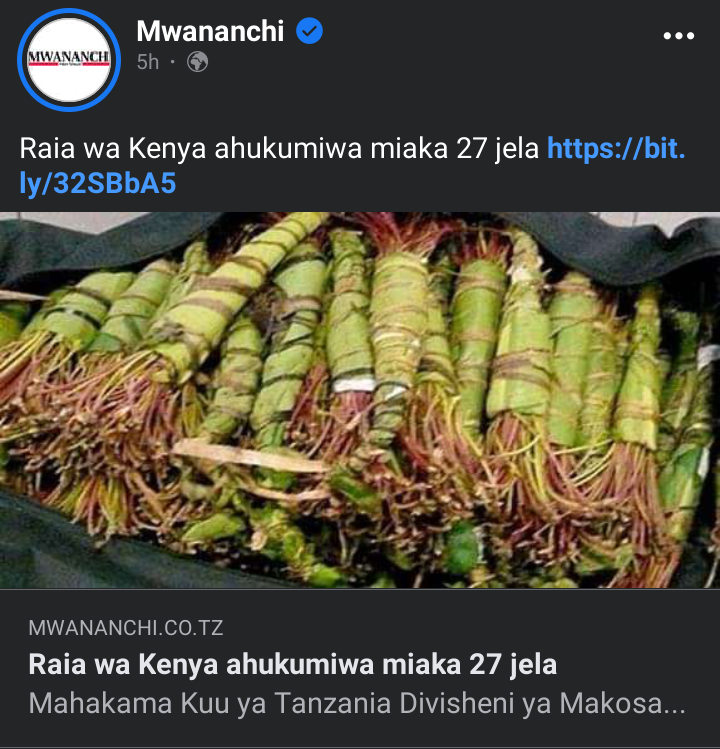Tap the blue story ring around the avatar

pos(69,60)
